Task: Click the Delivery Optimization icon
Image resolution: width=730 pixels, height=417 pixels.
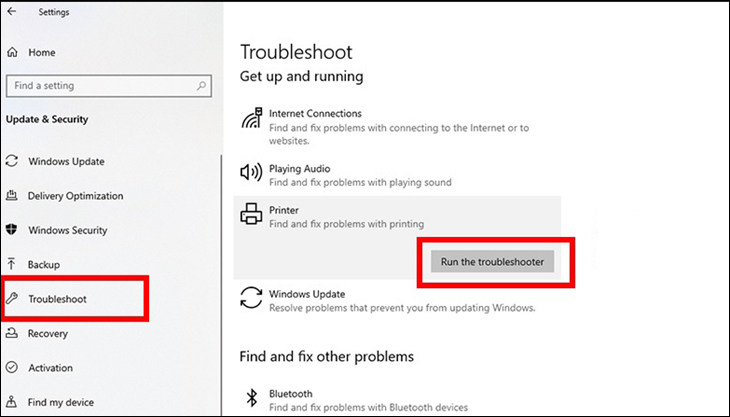Action: pyautogui.click(x=12, y=196)
